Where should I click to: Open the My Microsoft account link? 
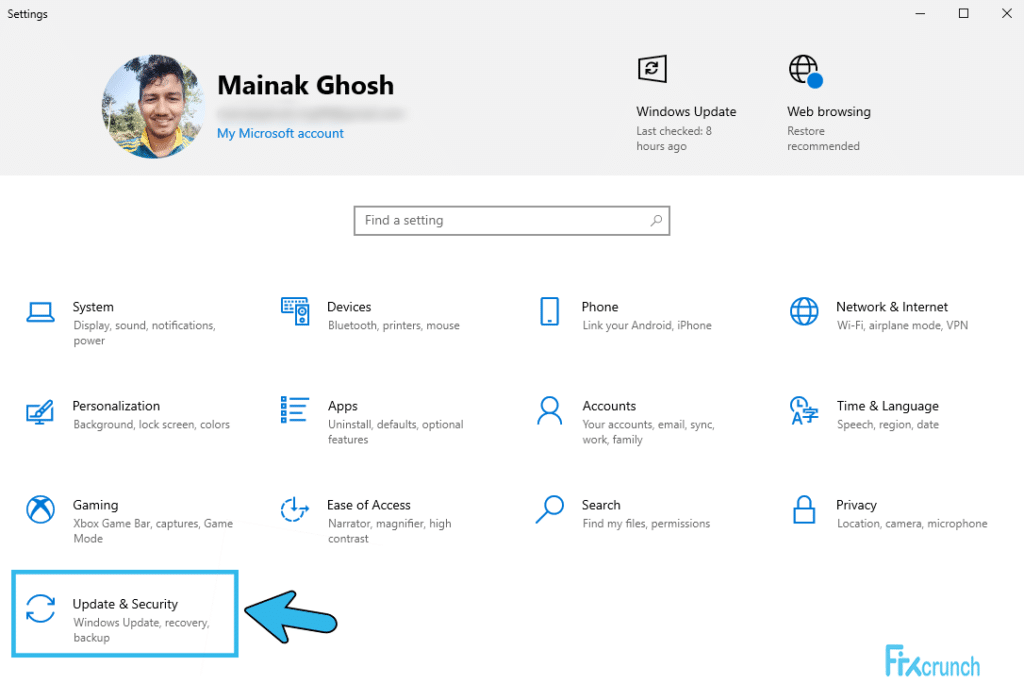(280, 133)
